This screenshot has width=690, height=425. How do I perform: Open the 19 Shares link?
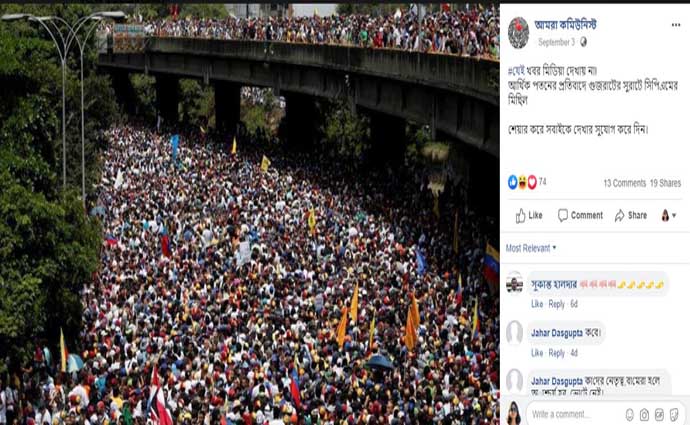pyautogui.click(x=665, y=183)
